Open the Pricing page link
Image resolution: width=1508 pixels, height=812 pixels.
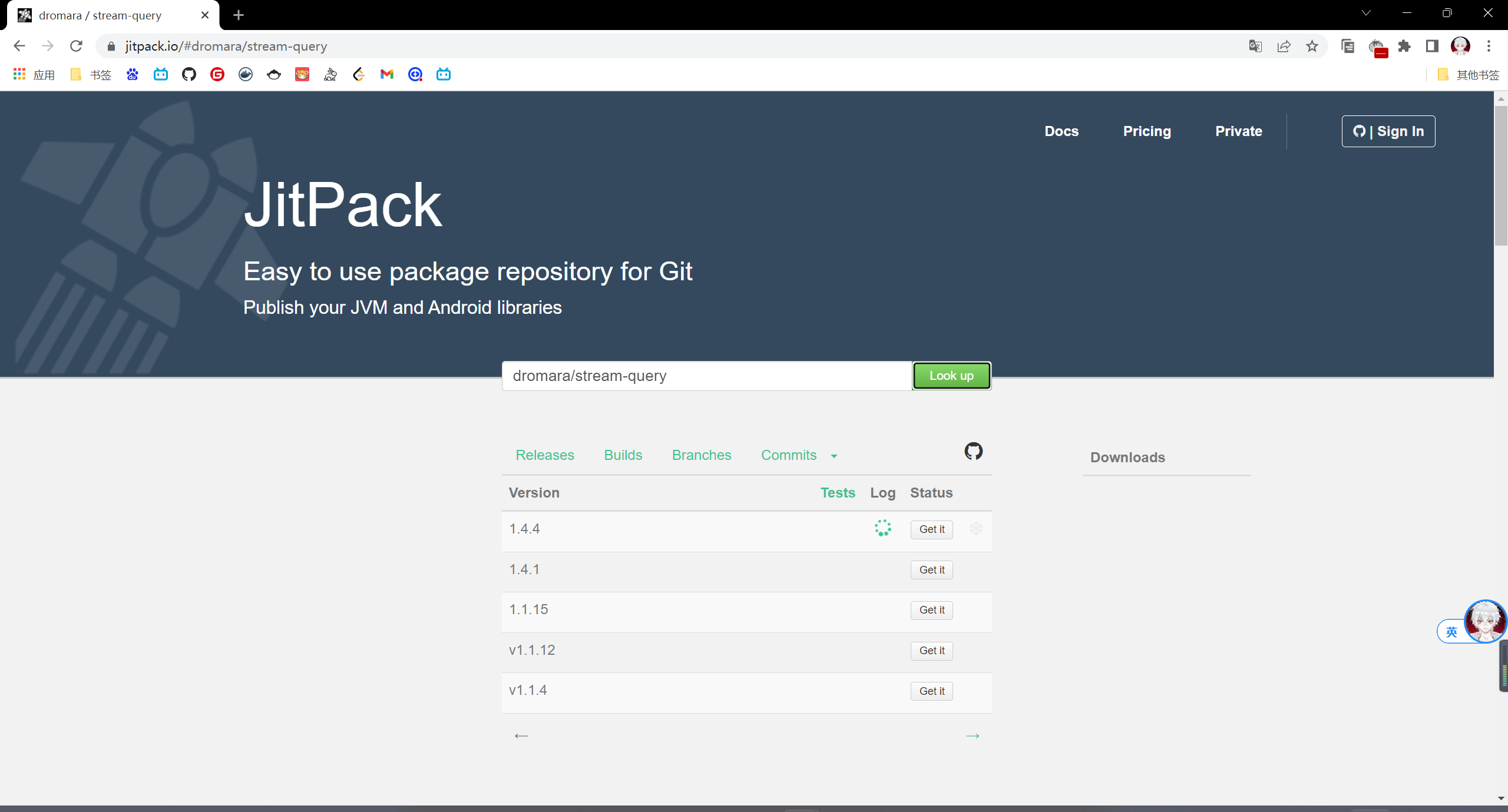[x=1146, y=131]
